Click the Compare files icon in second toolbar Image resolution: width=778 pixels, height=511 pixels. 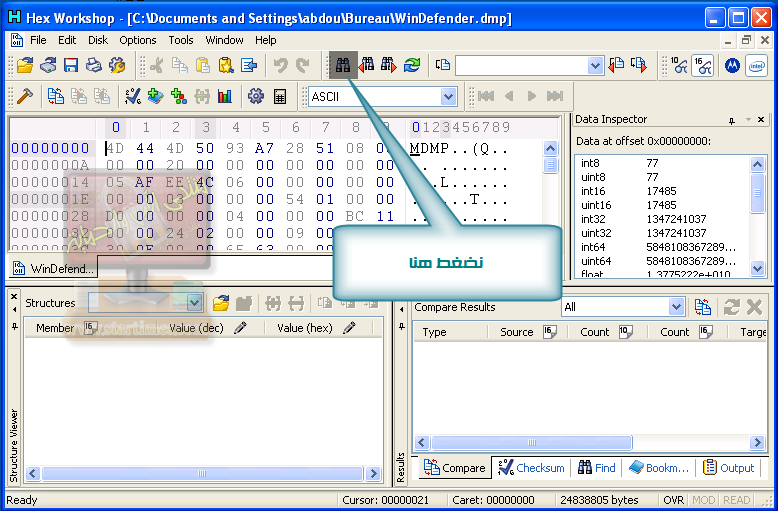56,96
